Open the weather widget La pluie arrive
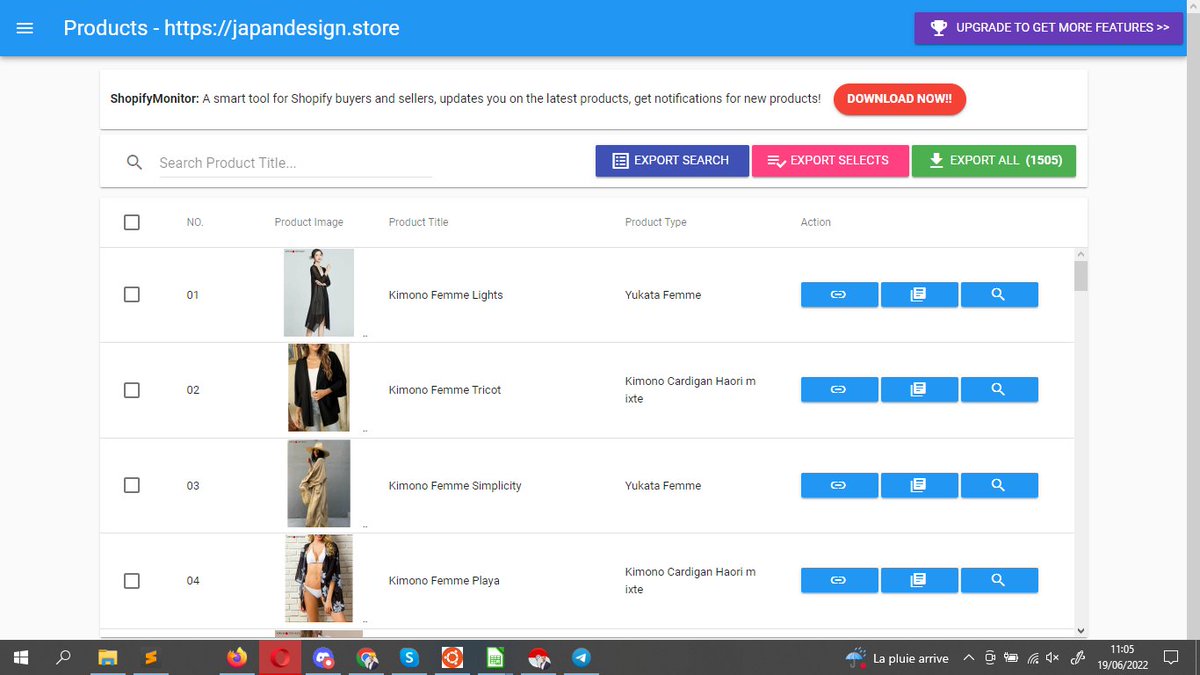1200x675 pixels. [897, 658]
